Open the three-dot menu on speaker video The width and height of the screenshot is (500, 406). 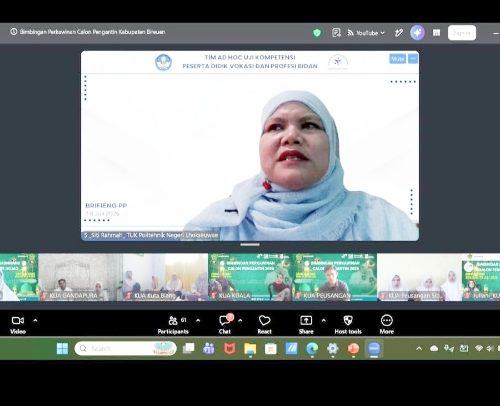click(x=413, y=59)
